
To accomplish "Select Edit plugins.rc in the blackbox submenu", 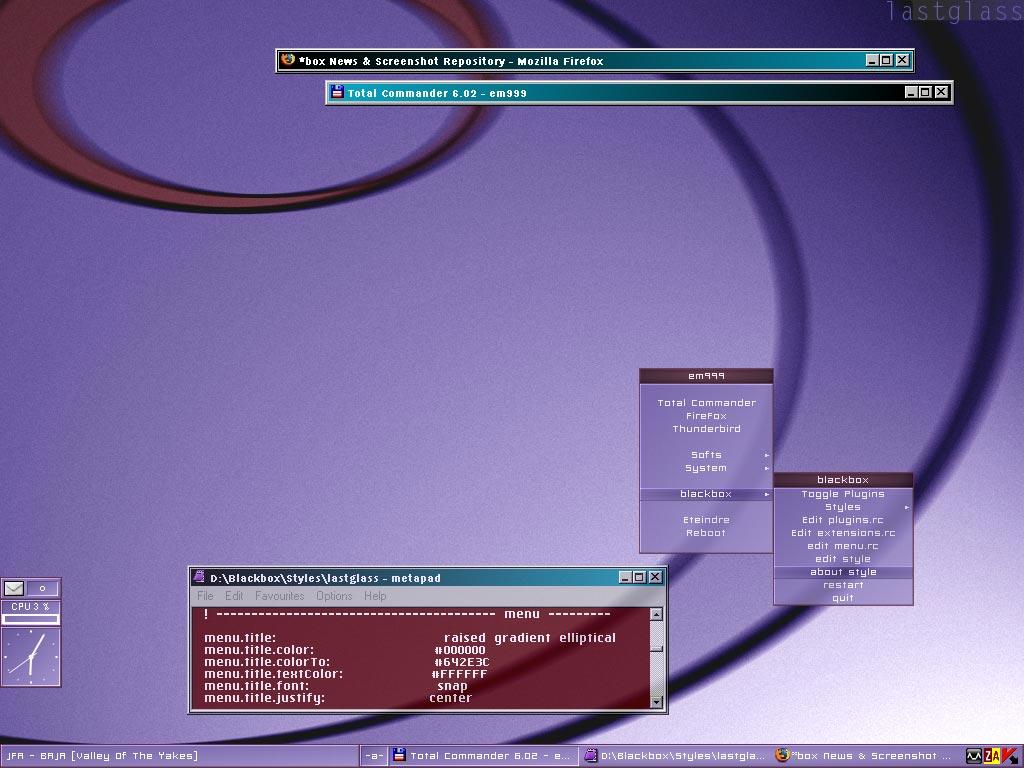I will (x=843, y=520).
